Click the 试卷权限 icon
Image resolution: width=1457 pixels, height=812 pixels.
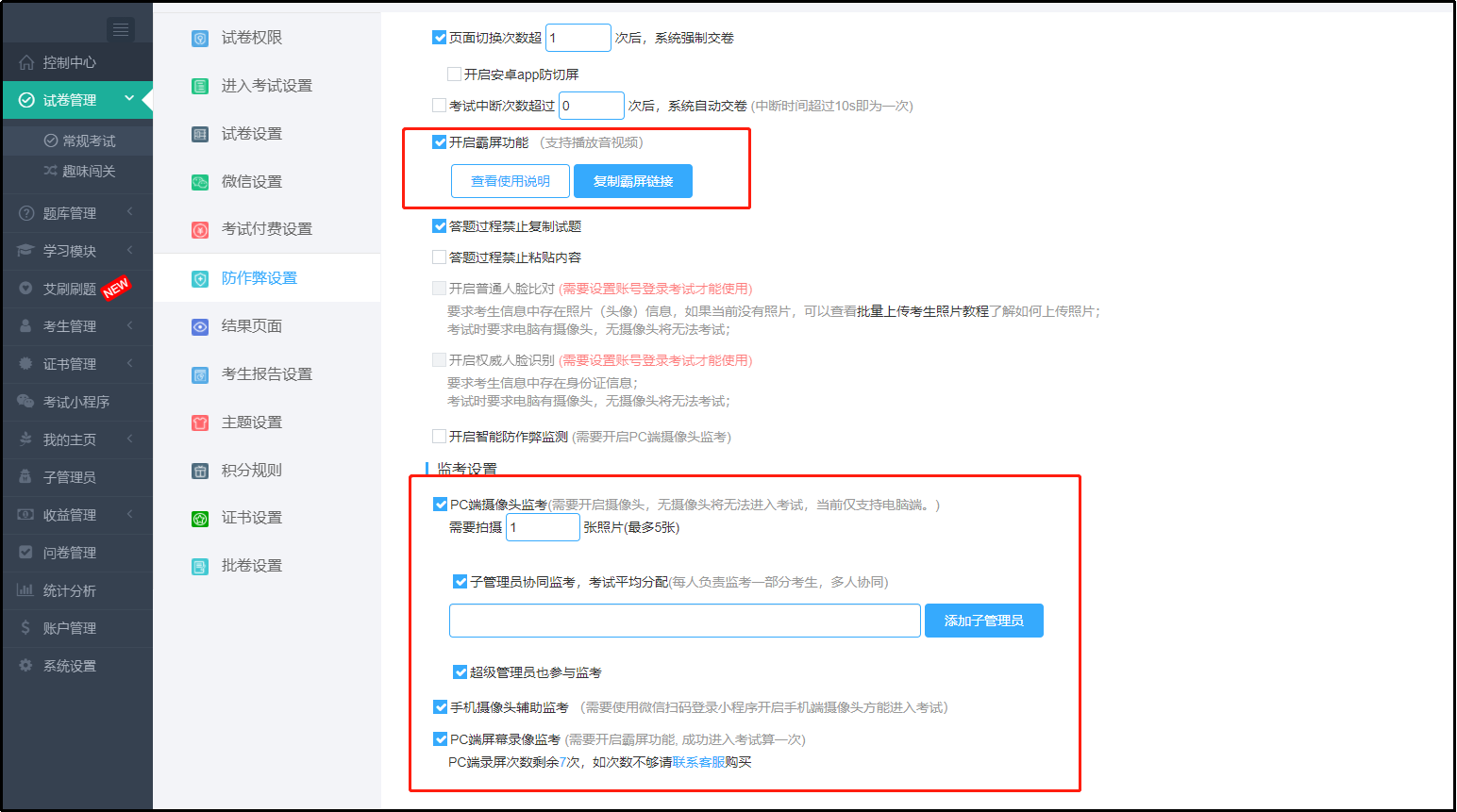tap(200, 39)
